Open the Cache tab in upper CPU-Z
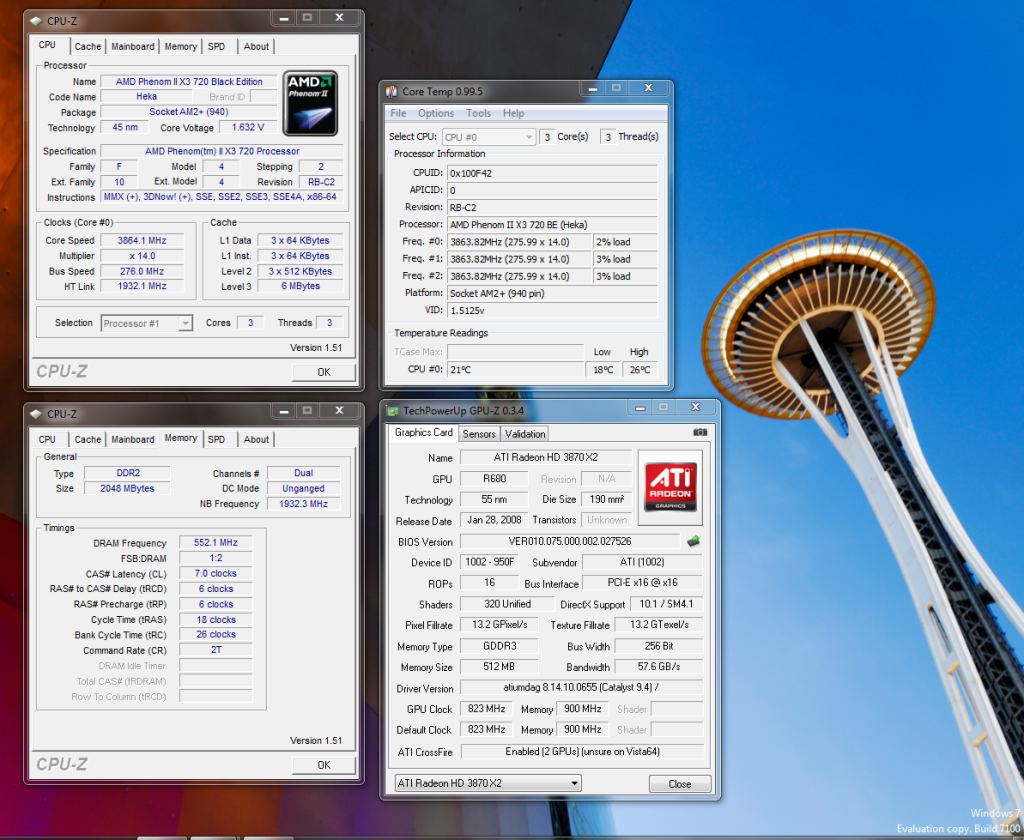Viewport: 1024px width, 840px height. tap(88, 46)
